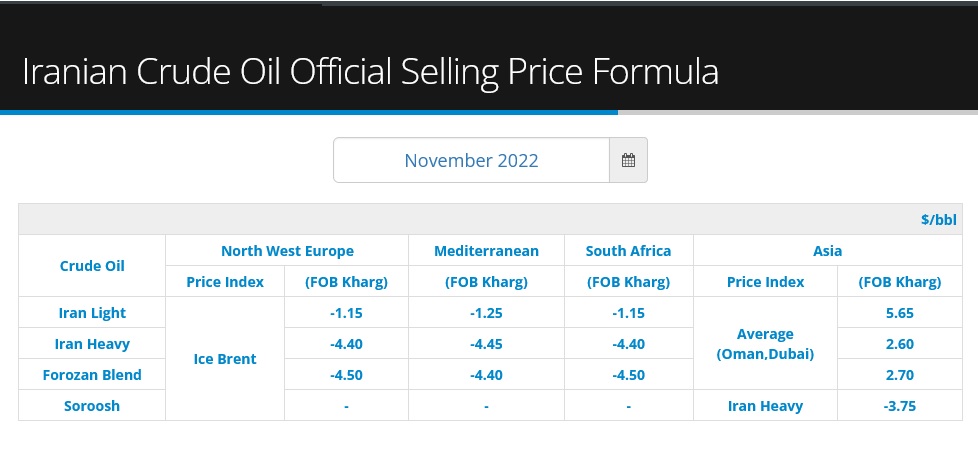Click the page title heading
Viewport: 978px width, 467px height.
click(370, 72)
